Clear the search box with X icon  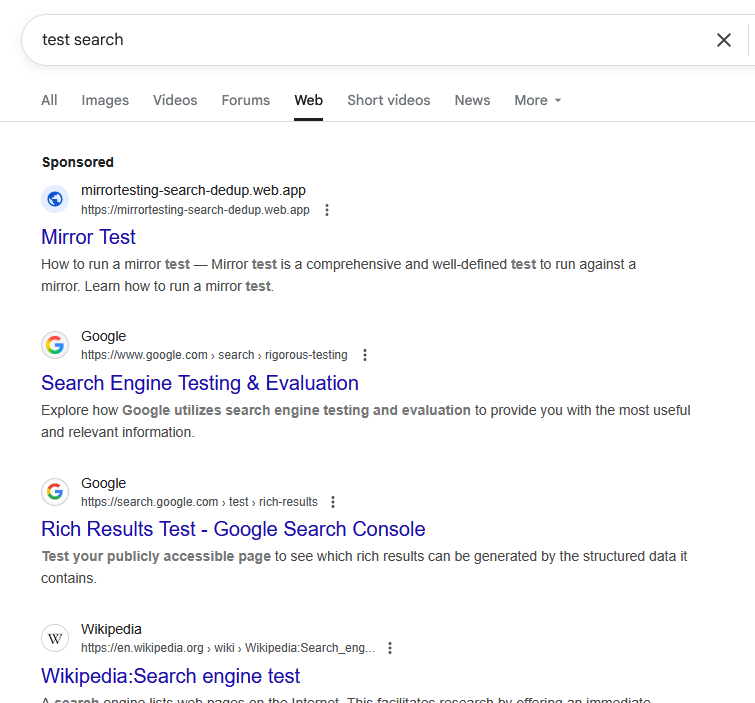[x=724, y=40]
